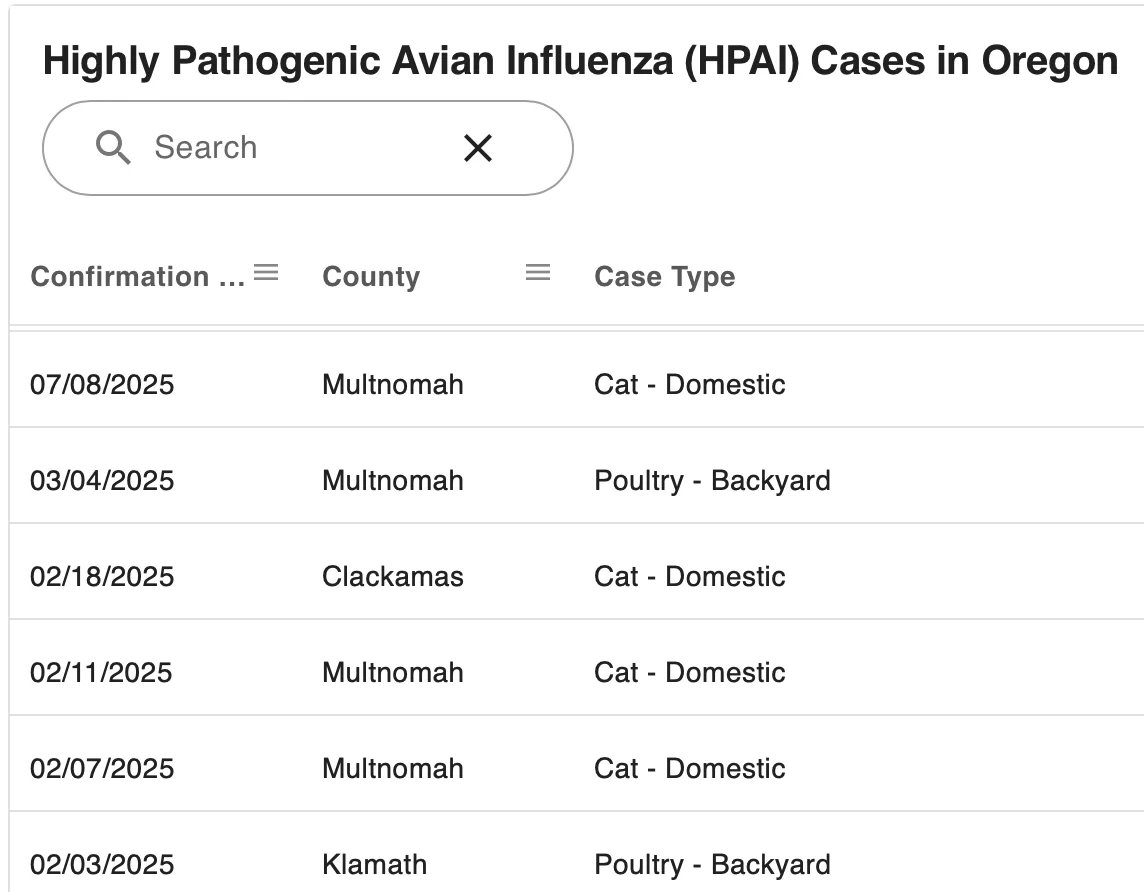Click the 02/07/2025 date cell
The width and height of the screenshot is (1144, 892).
point(102,768)
